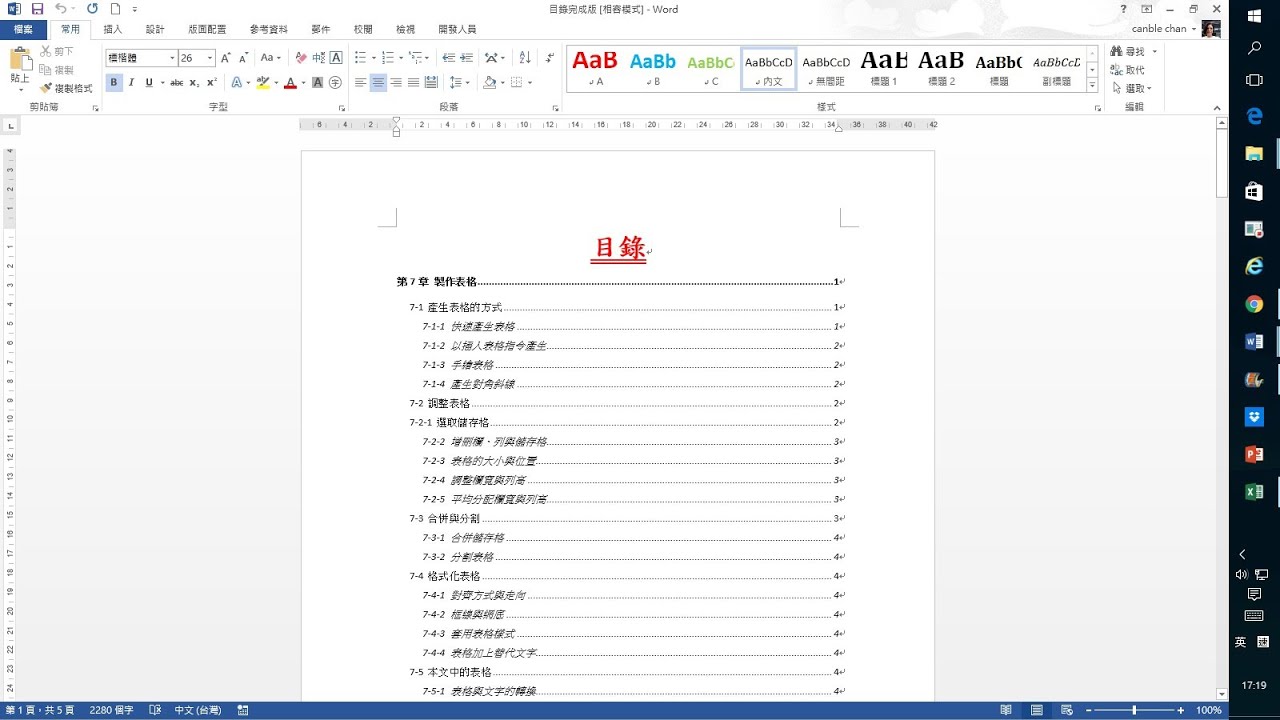The height and width of the screenshot is (720, 1280).
Task: Click the distributed alignment icon
Action: 431,82
